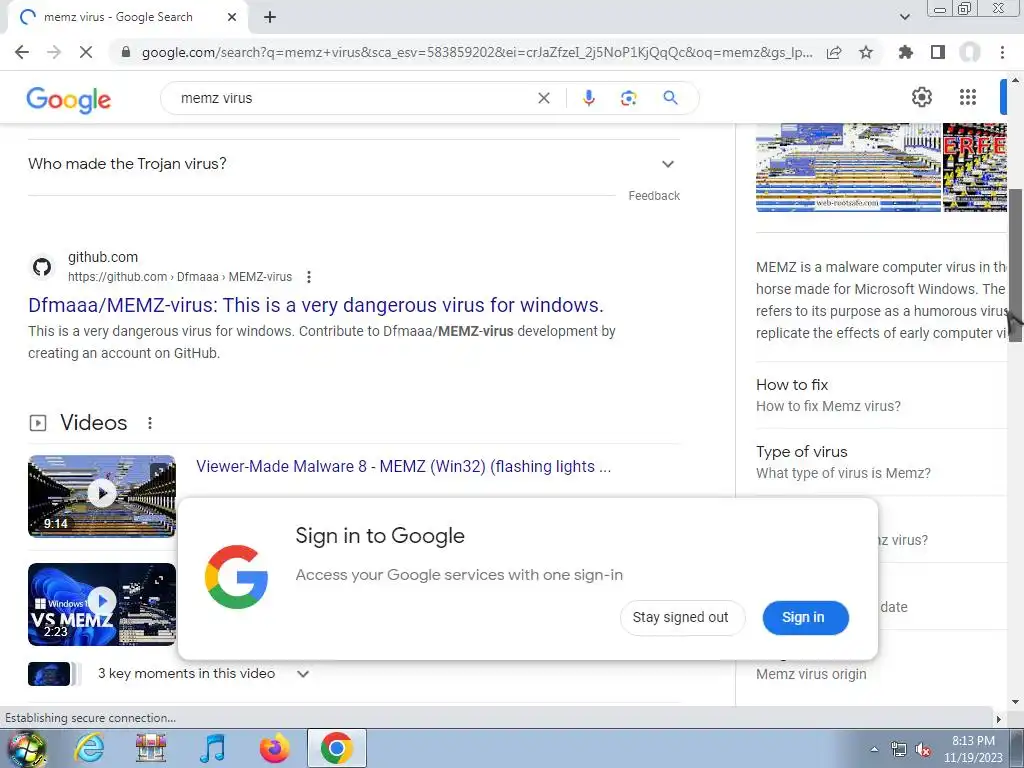The width and height of the screenshot is (1024, 768).
Task: Click the horizontal scrollbar right arrow
Action: click(x=998, y=719)
